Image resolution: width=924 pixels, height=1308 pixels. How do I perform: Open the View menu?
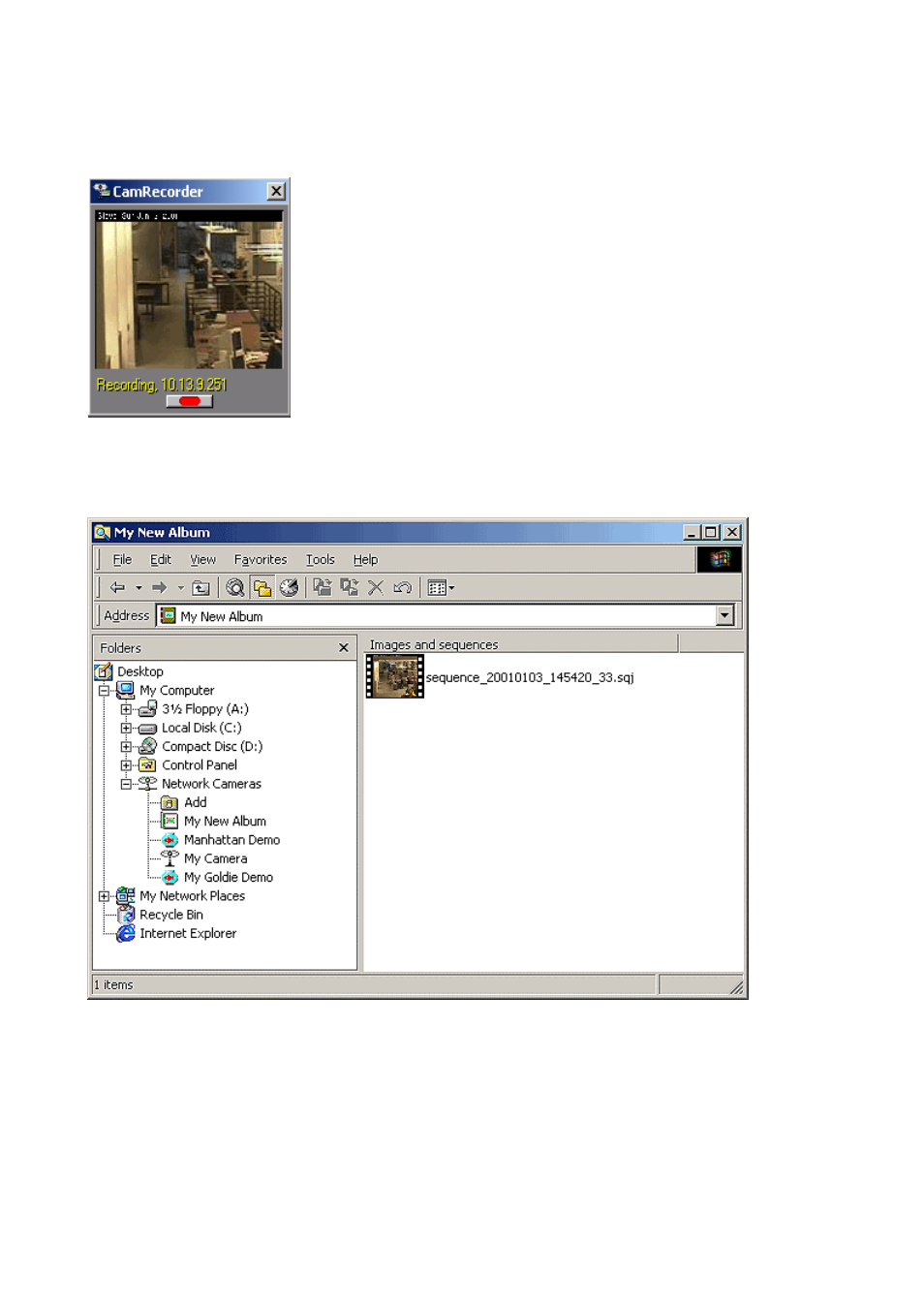click(203, 560)
